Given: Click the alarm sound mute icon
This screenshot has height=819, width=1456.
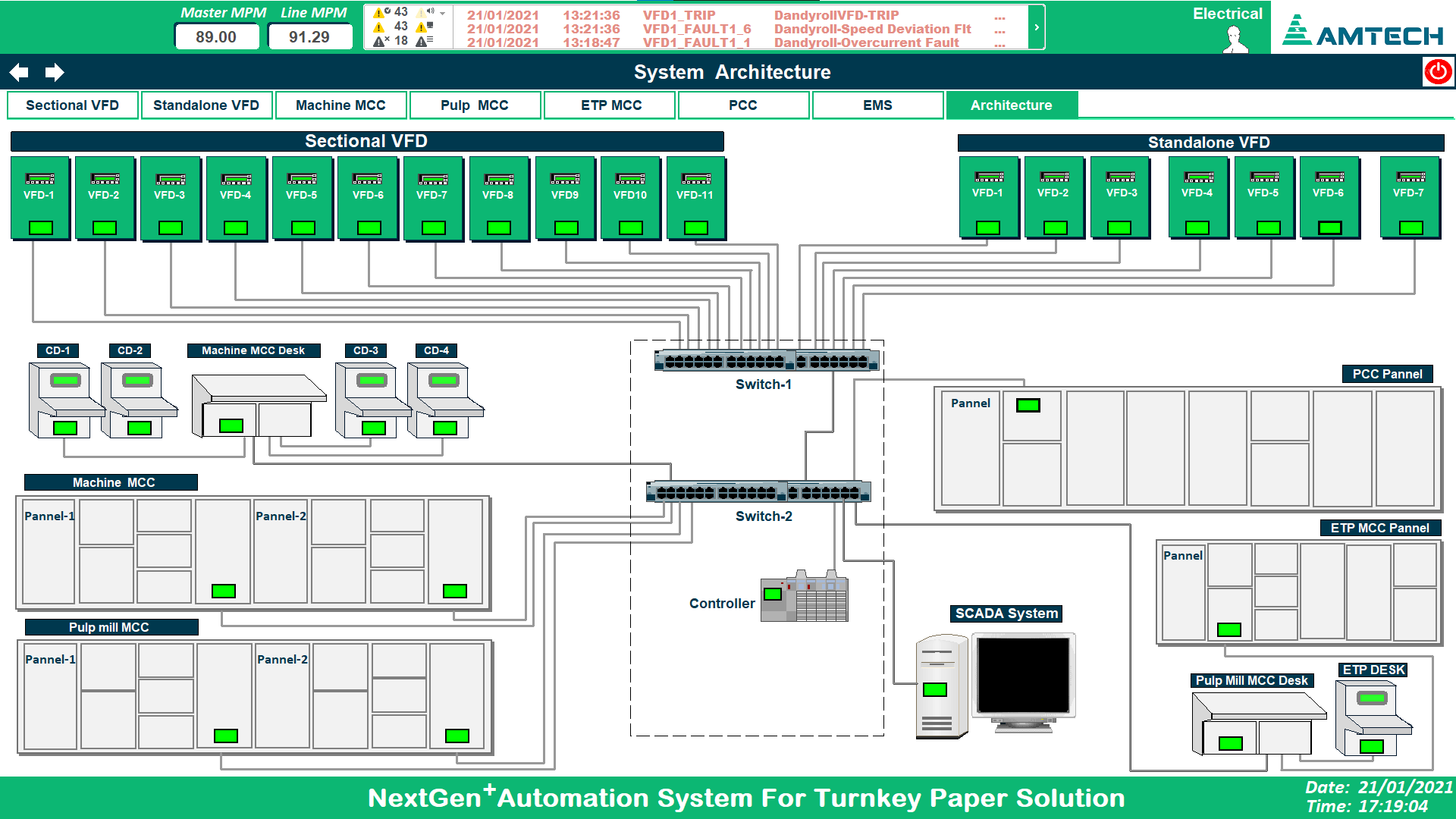Looking at the screenshot, I should (427, 12).
